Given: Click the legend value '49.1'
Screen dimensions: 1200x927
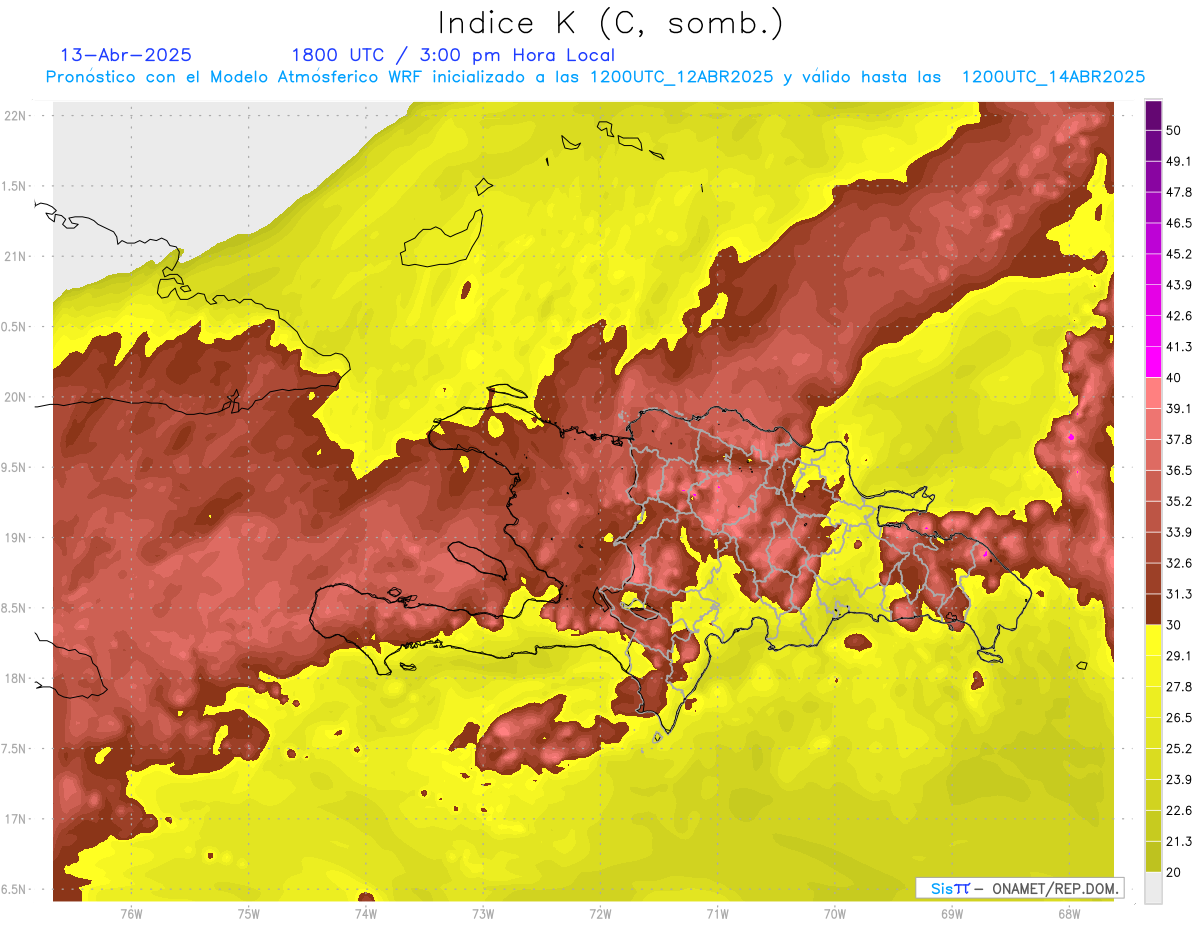Looking at the screenshot, I should pos(1179,161).
